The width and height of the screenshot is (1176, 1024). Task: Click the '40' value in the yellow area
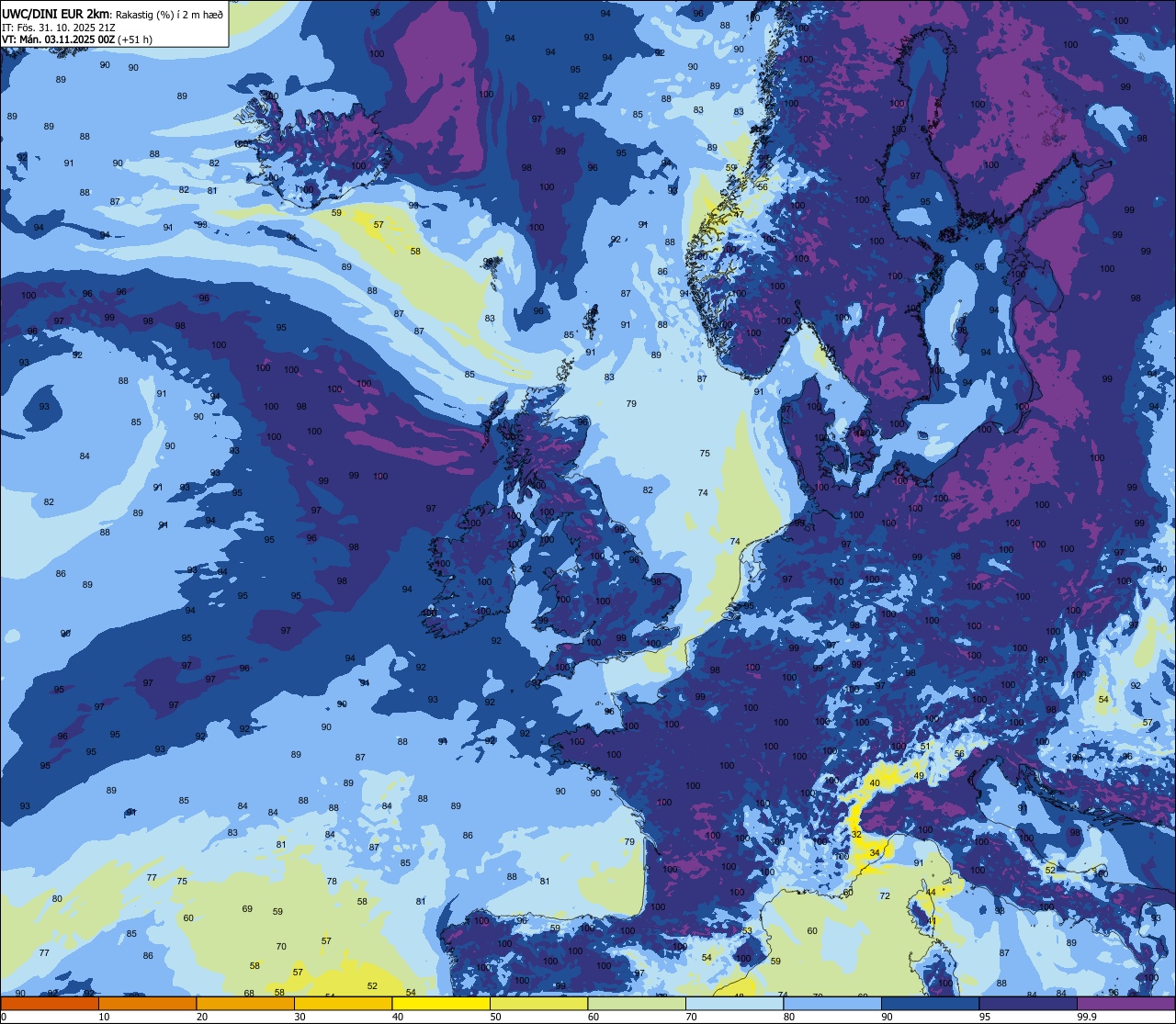875,783
